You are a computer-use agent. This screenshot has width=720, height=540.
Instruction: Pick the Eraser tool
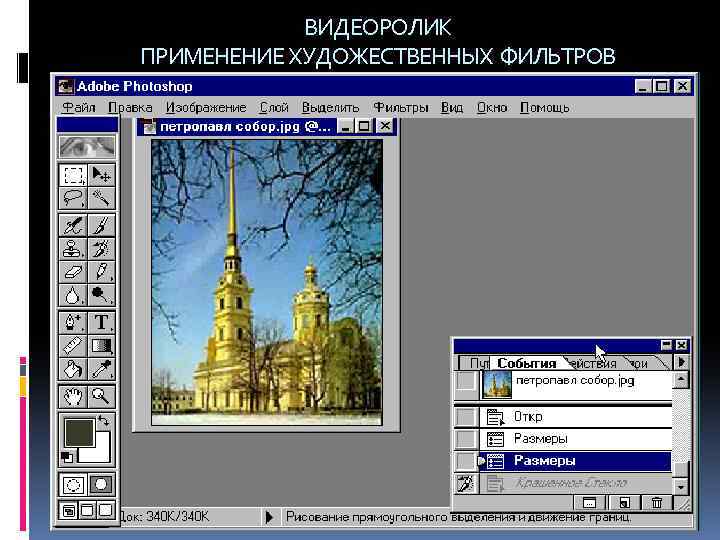pyautogui.click(x=73, y=271)
